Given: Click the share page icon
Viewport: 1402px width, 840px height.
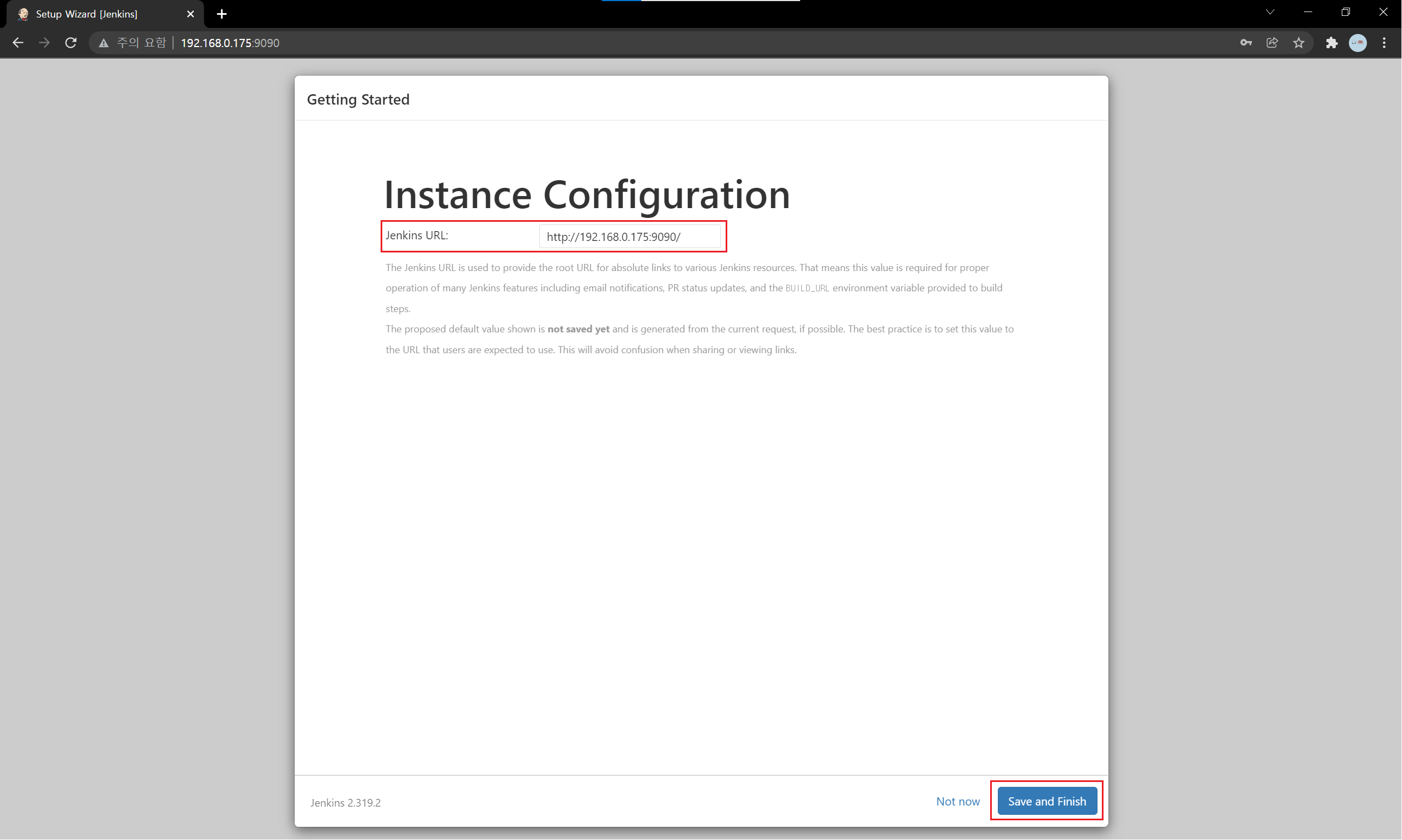Looking at the screenshot, I should tap(1272, 43).
